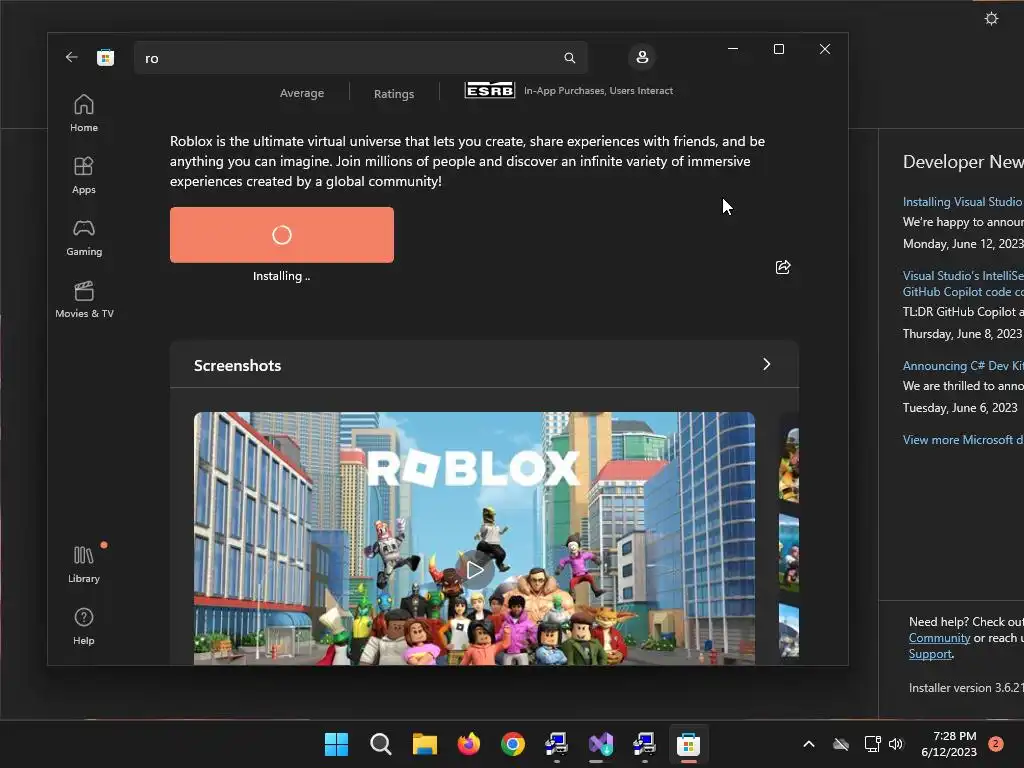Launch Firefox from the taskbar
The width and height of the screenshot is (1024, 768).
click(x=468, y=744)
